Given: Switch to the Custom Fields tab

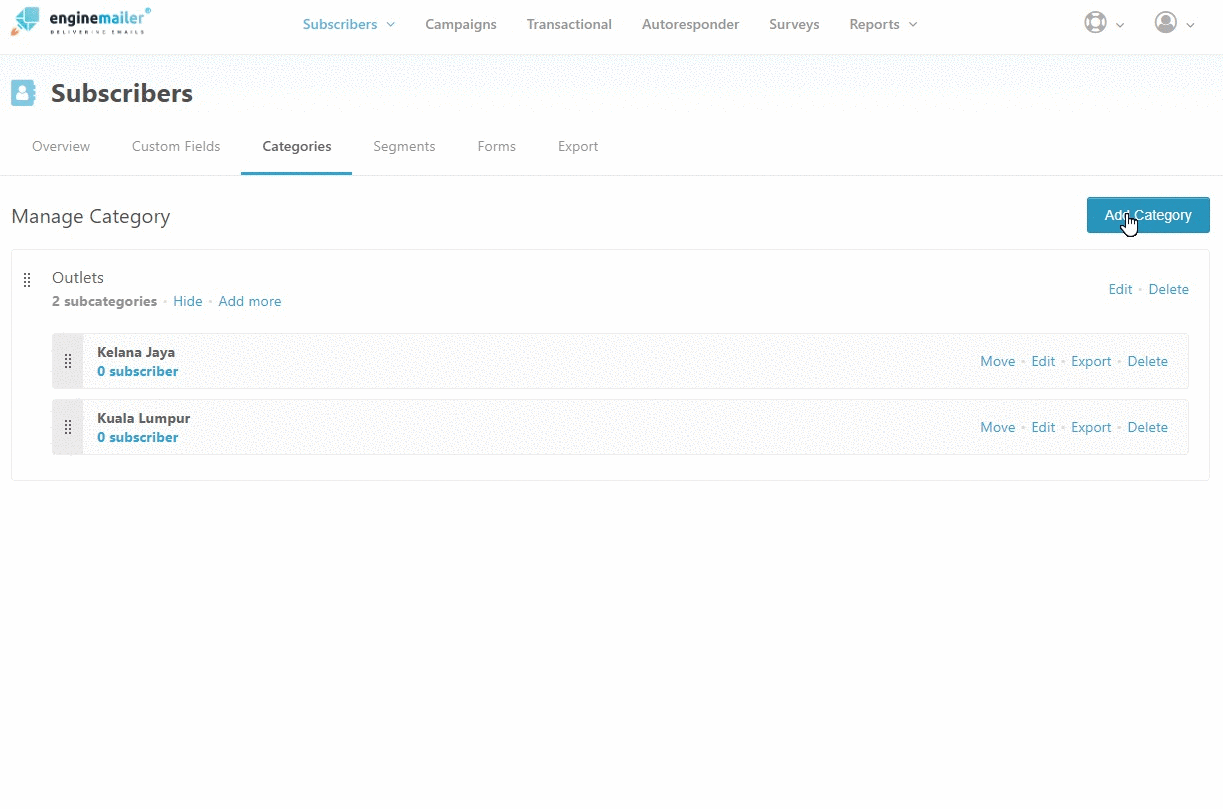Looking at the screenshot, I should pyautogui.click(x=176, y=146).
